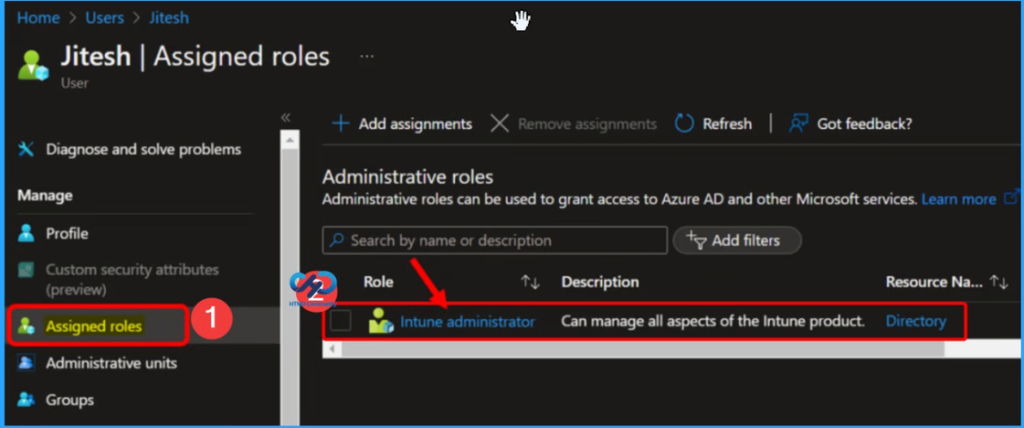Click the Jitesh breadcrumb link
1024x428 pixels.
tap(169, 18)
